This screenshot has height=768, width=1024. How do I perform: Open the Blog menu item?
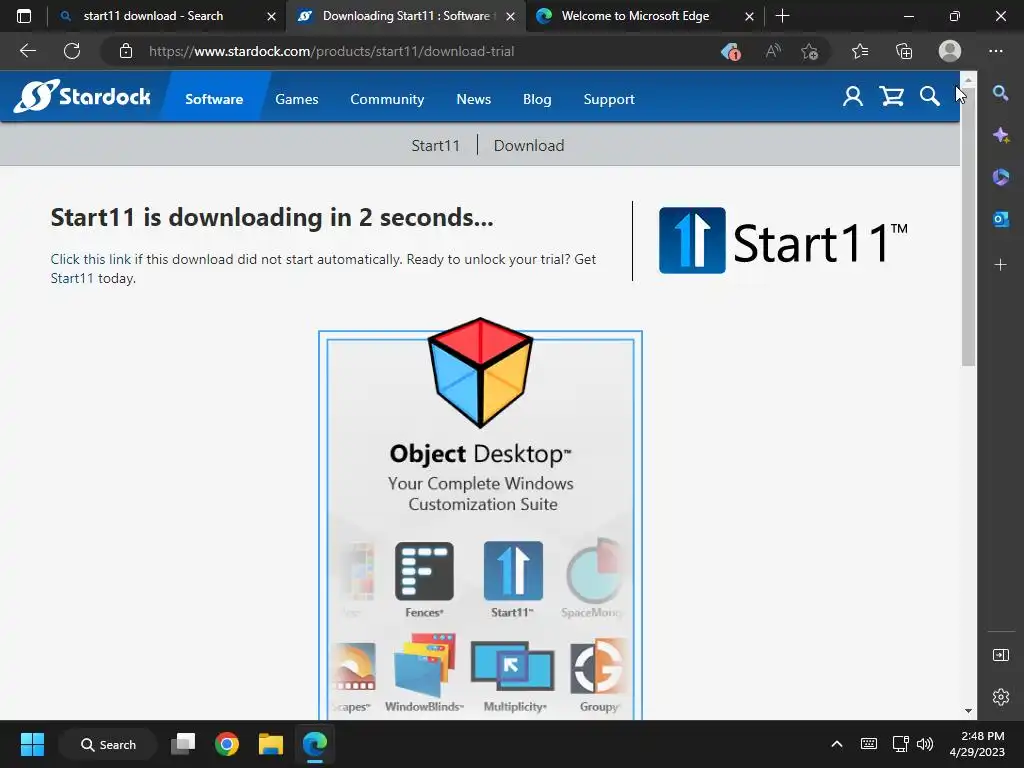coord(537,99)
